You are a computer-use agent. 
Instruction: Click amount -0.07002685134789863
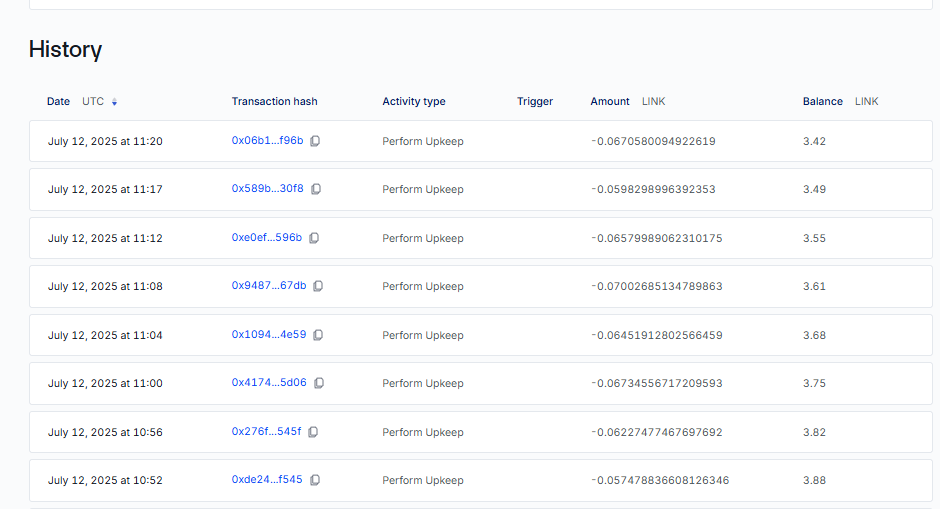coord(656,287)
